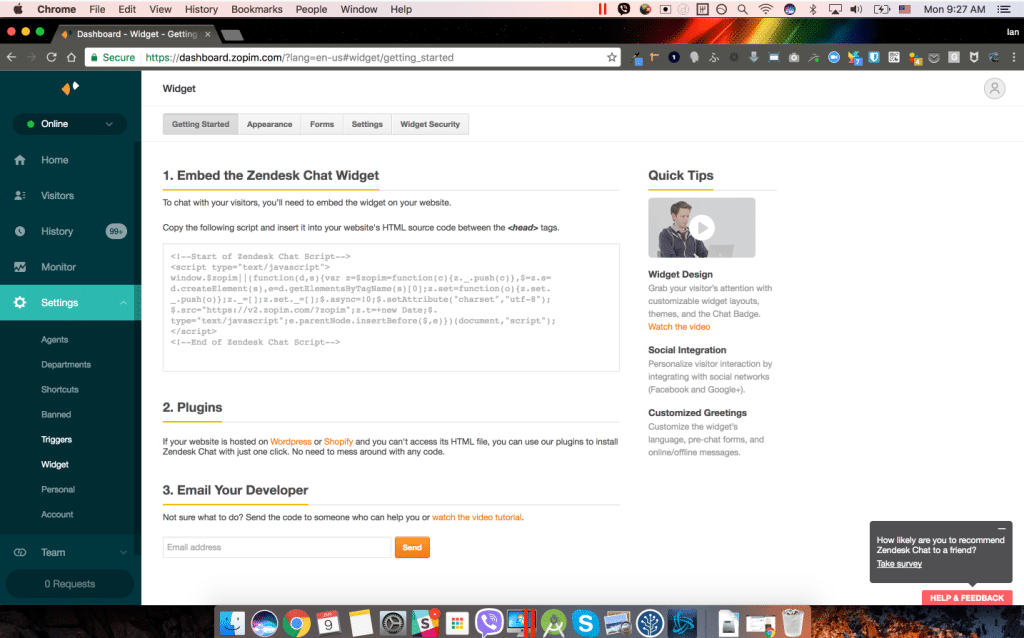Viewport: 1024px width, 638px height.
Task: Open Skype from the dock
Action: [x=585, y=623]
